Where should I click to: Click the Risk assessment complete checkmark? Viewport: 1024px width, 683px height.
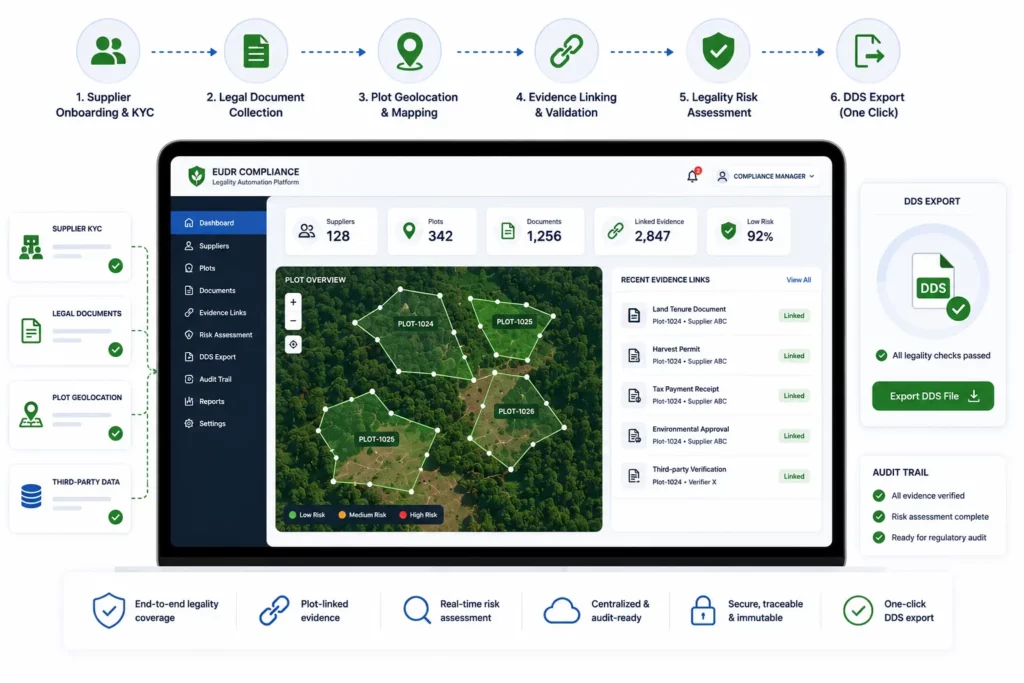pos(878,516)
